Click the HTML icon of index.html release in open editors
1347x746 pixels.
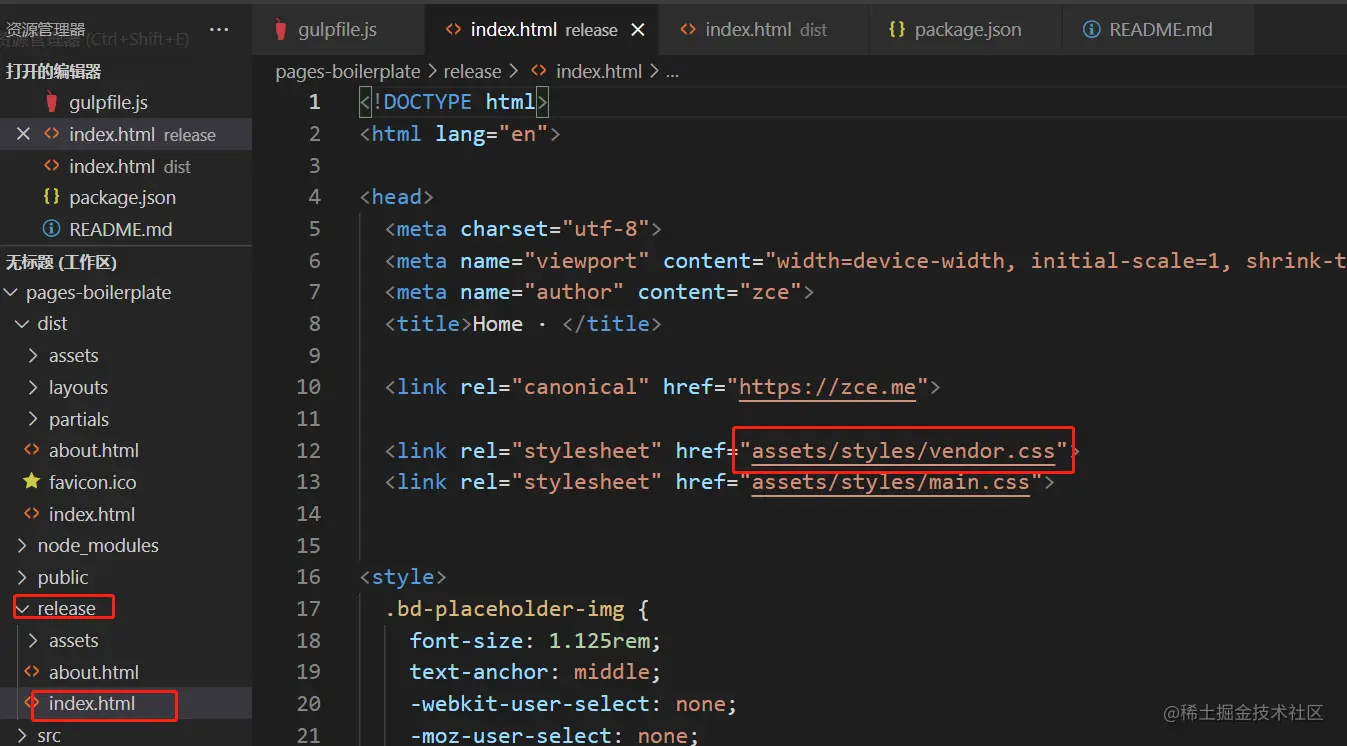(x=52, y=134)
